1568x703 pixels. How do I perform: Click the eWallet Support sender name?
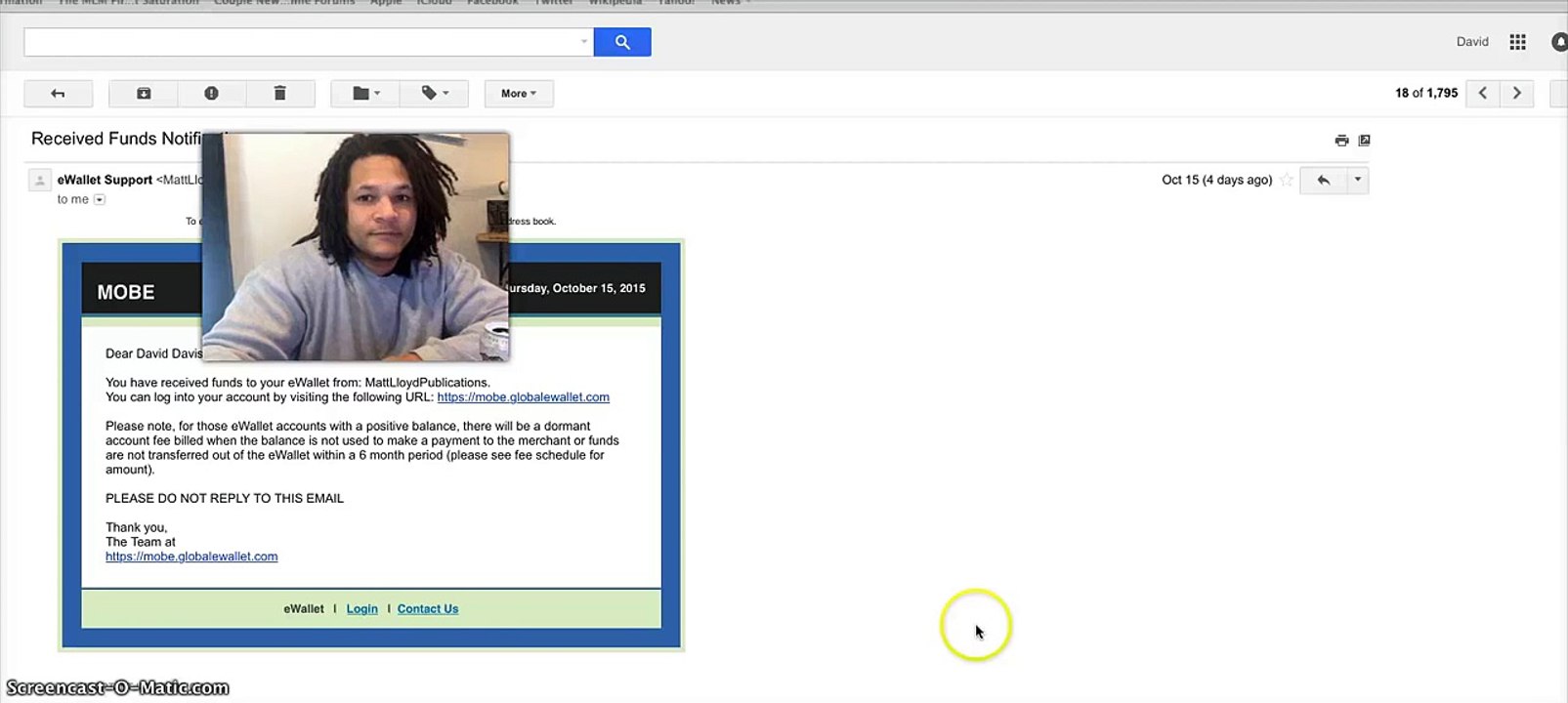(x=105, y=180)
